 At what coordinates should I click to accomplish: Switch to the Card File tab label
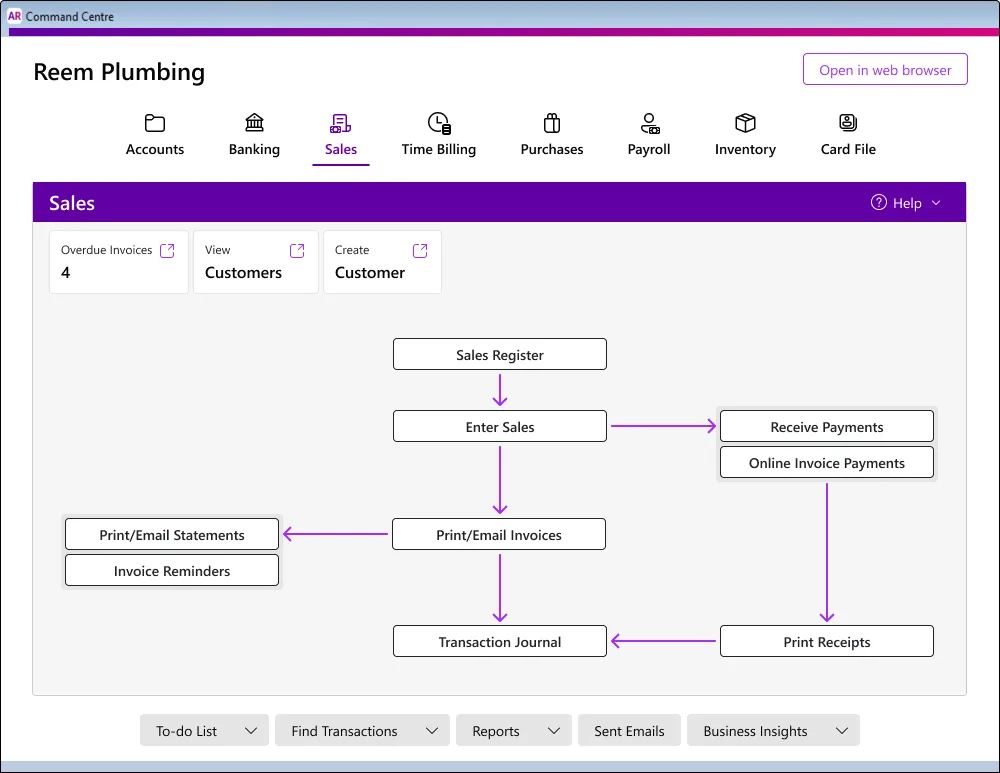click(848, 149)
